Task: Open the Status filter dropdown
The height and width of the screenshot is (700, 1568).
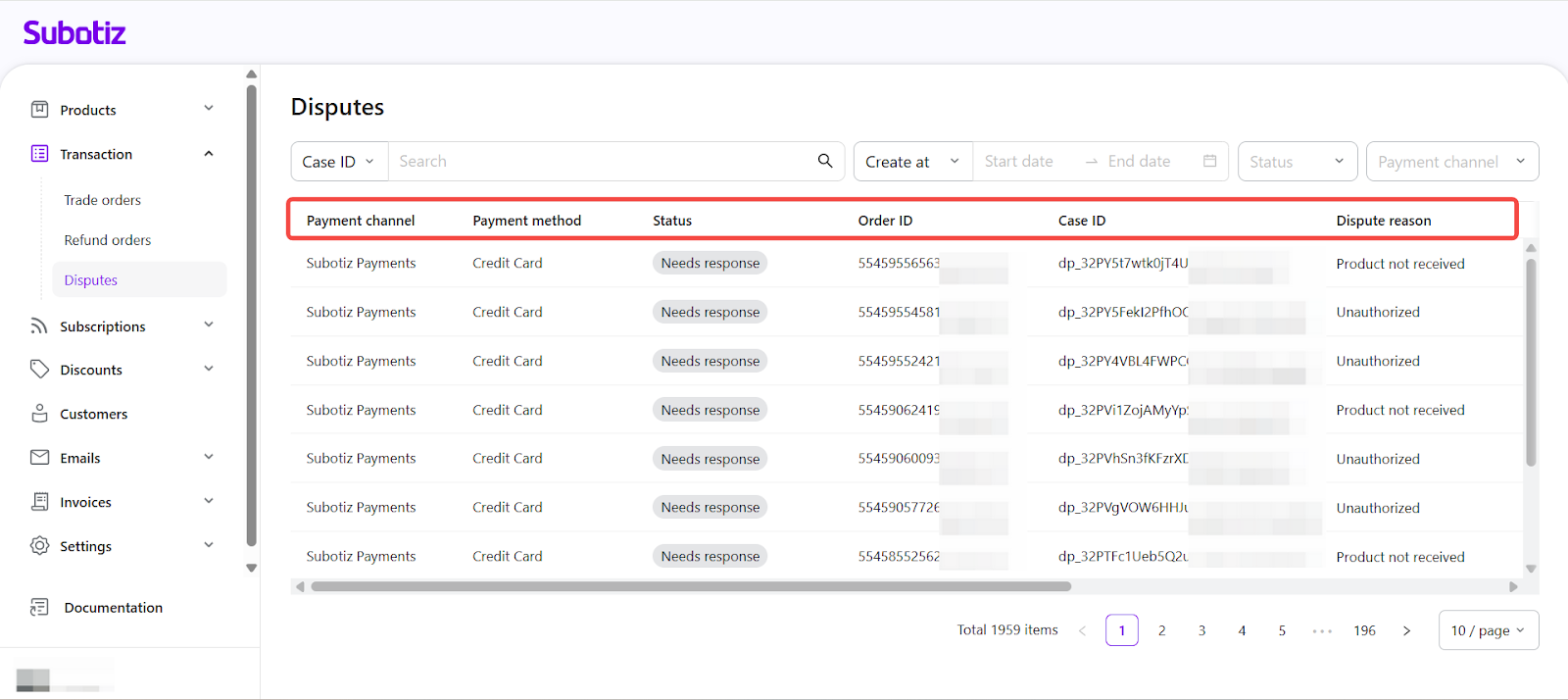Action: click(1297, 162)
